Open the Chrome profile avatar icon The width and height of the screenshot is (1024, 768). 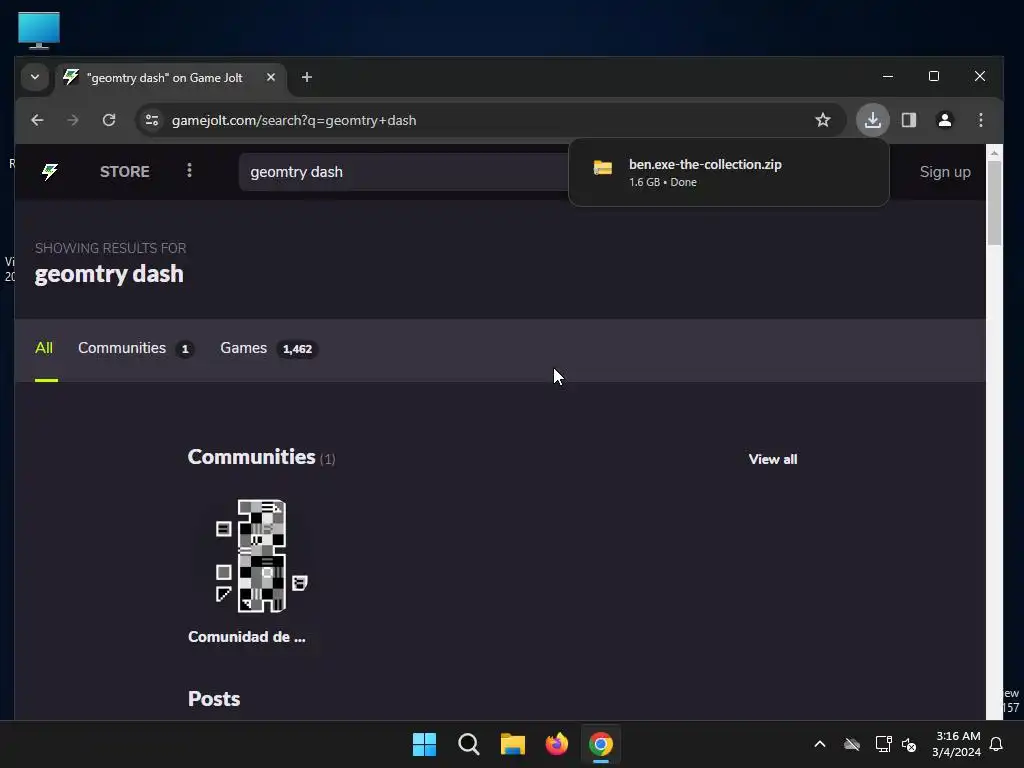pyautogui.click(x=944, y=120)
